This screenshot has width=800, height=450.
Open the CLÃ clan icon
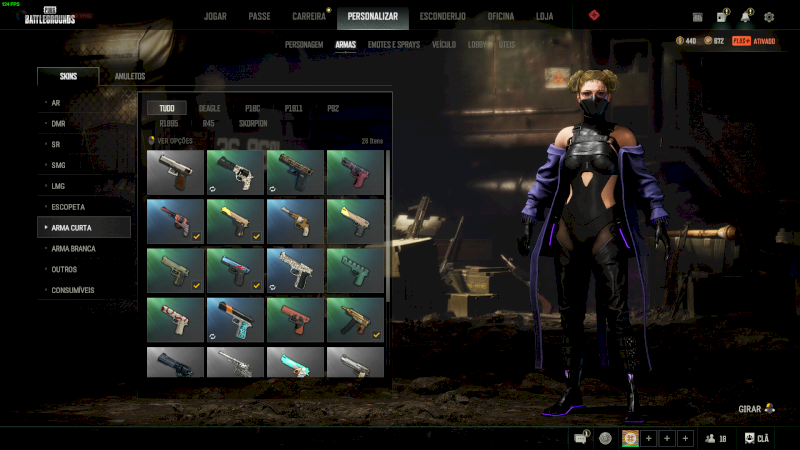749,438
